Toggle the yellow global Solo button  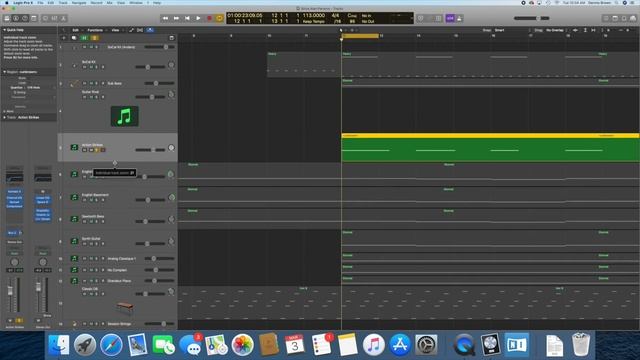(x=94, y=38)
